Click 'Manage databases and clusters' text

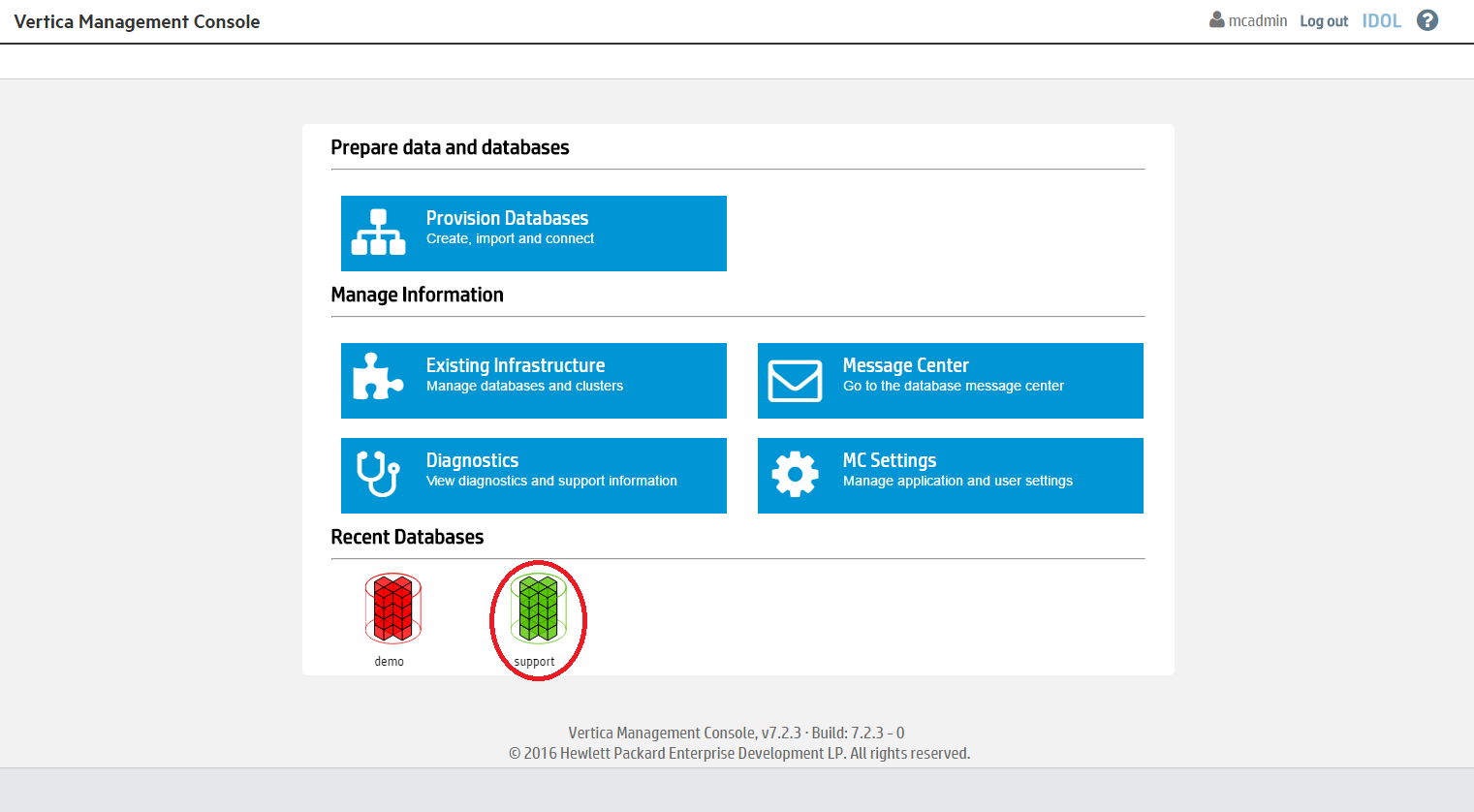coord(524,386)
